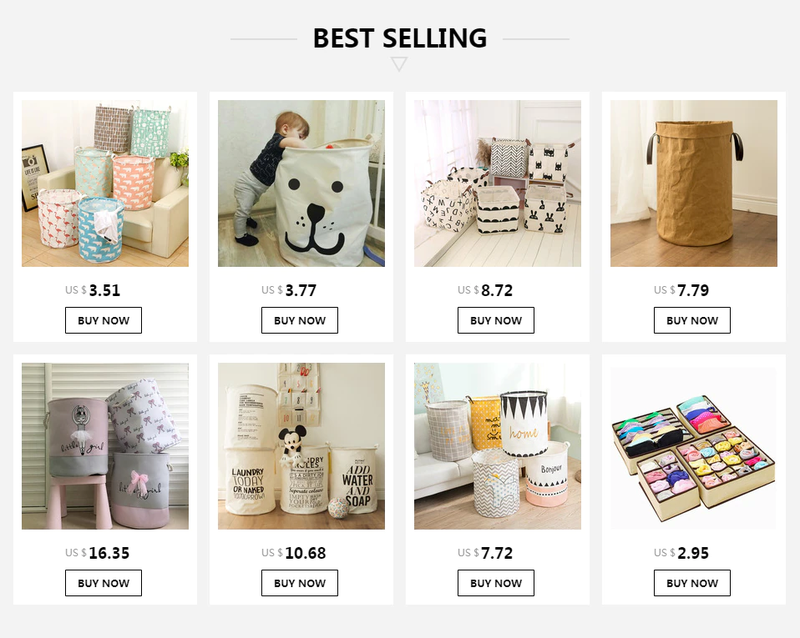Image resolution: width=800 pixels, height=638 pixels.
Task: Click BUY NOW under the $3.51 item
Action: (x=104, y=321)
